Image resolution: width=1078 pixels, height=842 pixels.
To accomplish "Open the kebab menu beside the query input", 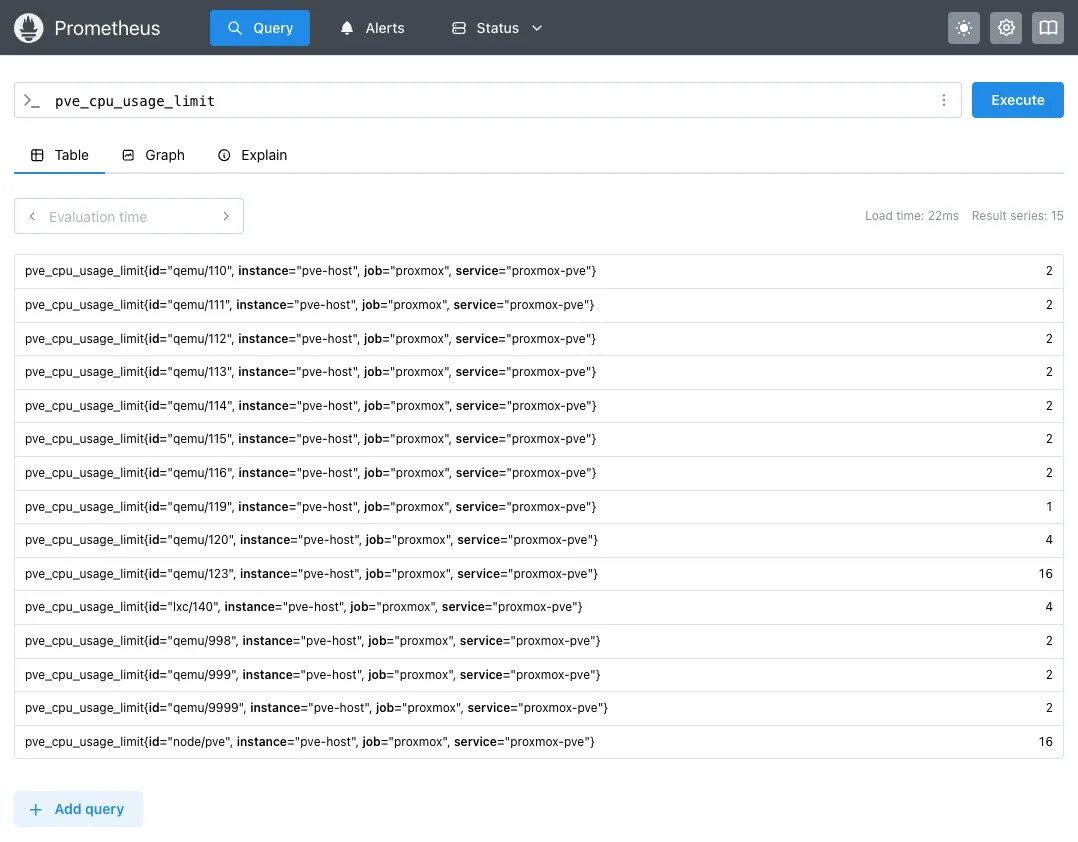I will click(943, 100).
